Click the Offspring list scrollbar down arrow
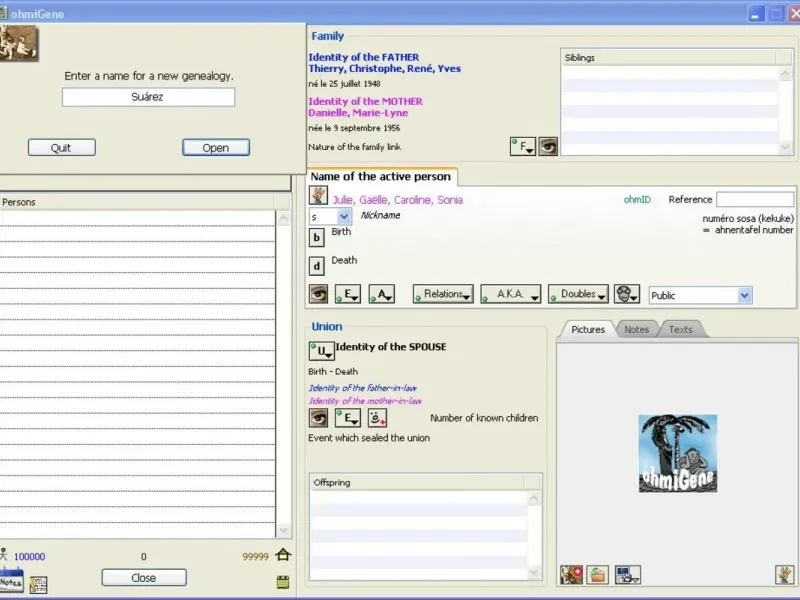This screenshot has width=800, height=600. click(534, 572)
